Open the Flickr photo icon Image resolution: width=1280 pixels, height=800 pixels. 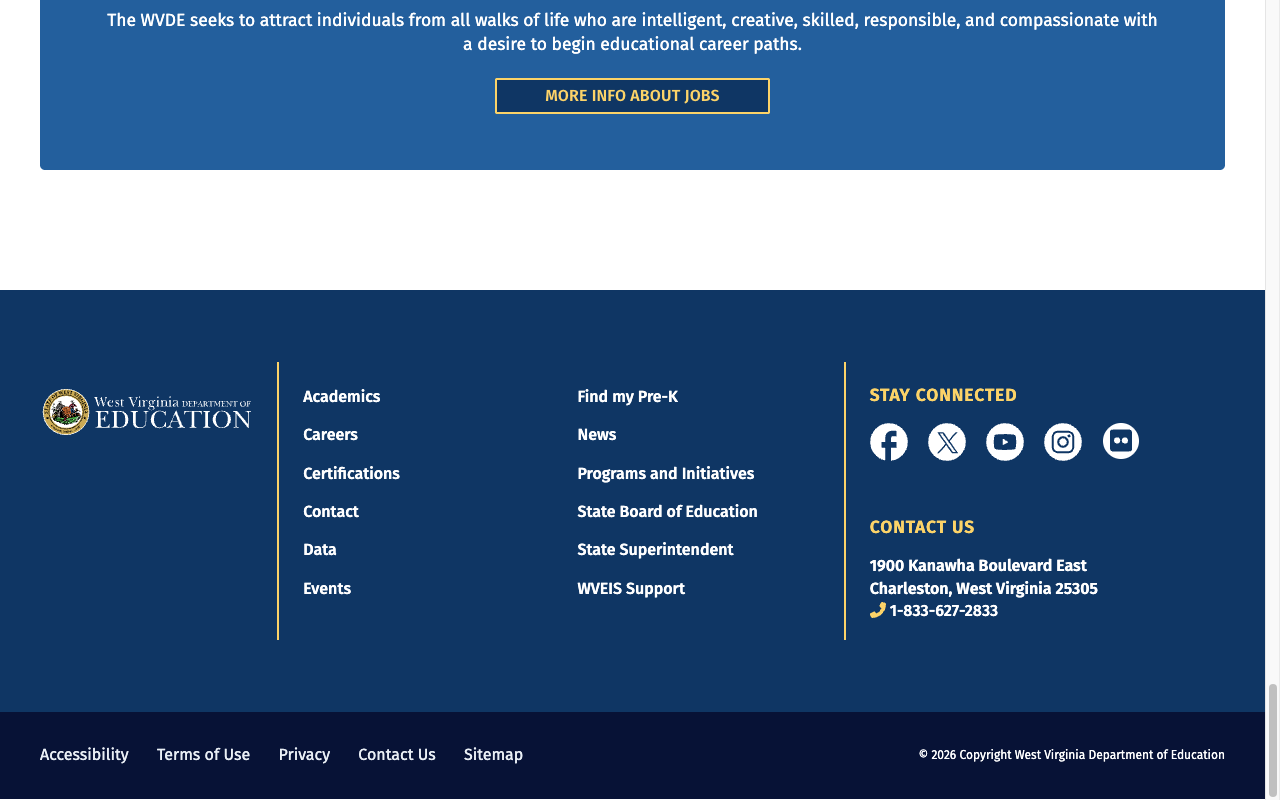coord(1121,442)
